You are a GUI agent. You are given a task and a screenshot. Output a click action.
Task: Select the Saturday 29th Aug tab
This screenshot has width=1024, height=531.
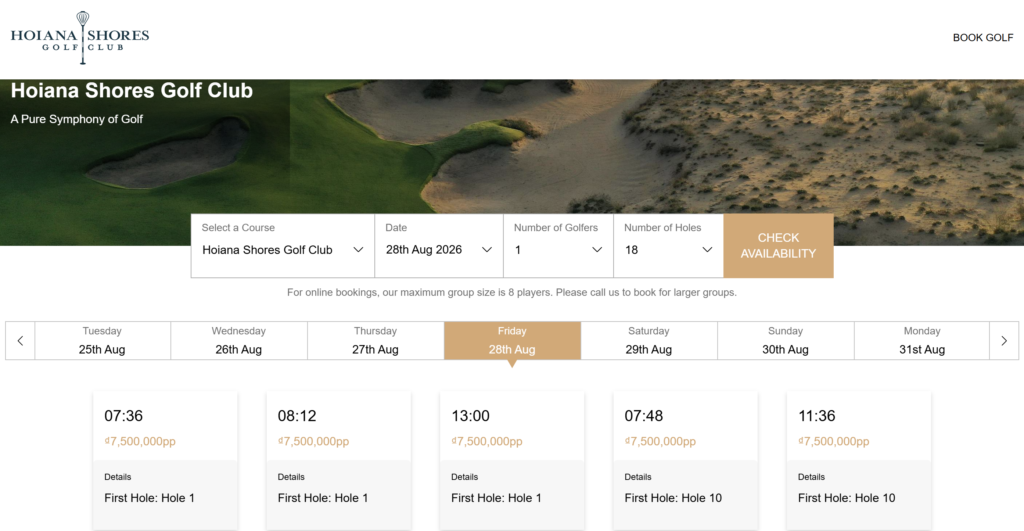648,340
